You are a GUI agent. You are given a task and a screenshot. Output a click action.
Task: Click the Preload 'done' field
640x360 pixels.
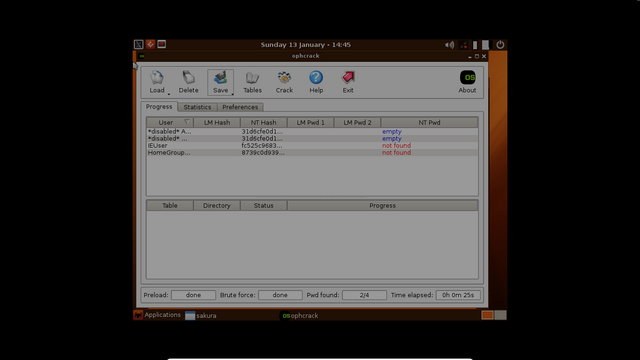[x=193, y=295]
